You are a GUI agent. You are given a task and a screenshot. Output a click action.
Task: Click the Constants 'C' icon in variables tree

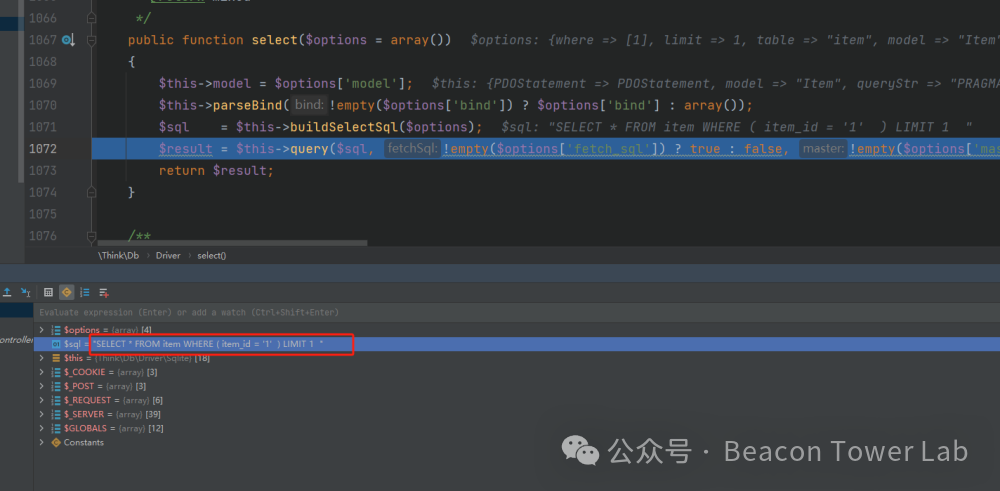pos(55,442)
